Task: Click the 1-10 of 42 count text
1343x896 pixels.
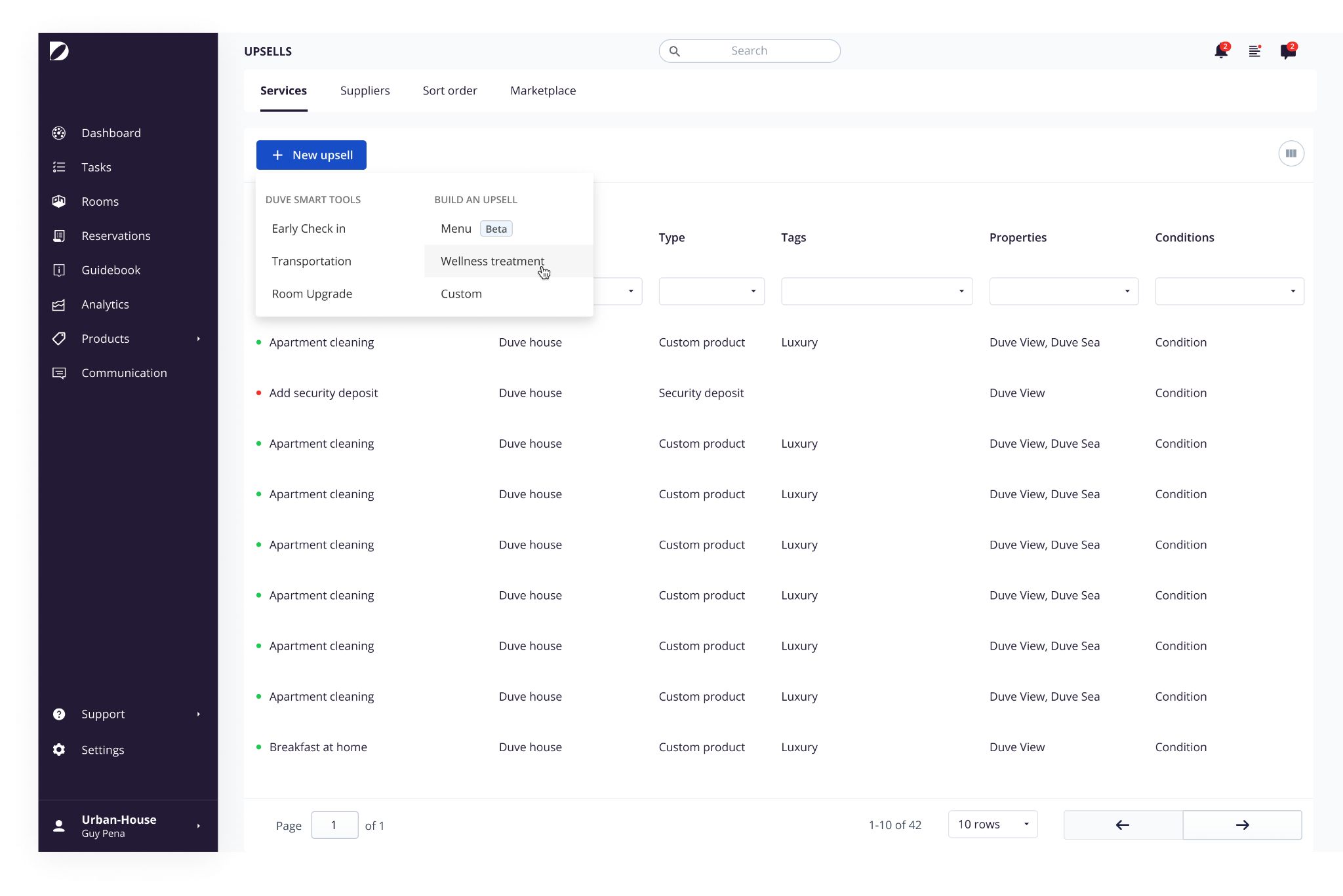Action: click(894, 825)
